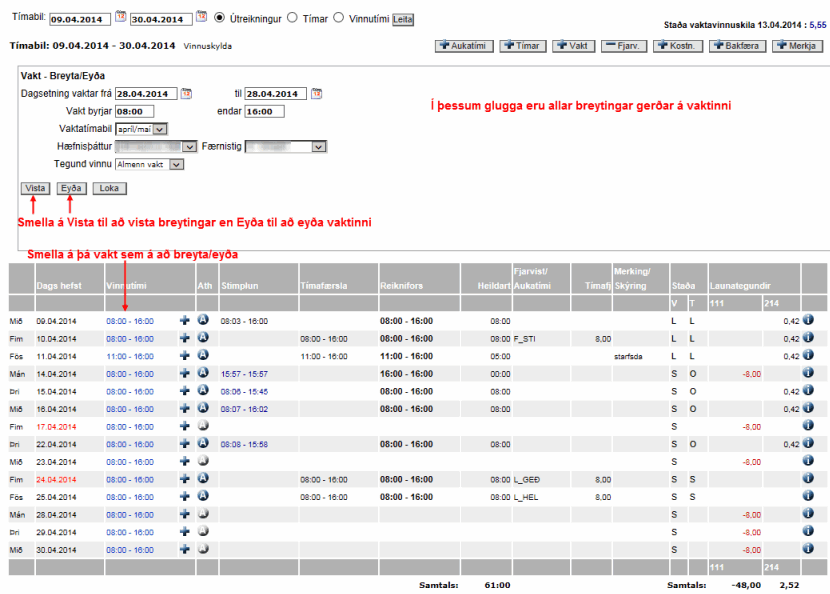Open shift 11:00 - 16:00 on 11.04.2014
This screenshot has height=594, width=830.
(x=130, y=356)
